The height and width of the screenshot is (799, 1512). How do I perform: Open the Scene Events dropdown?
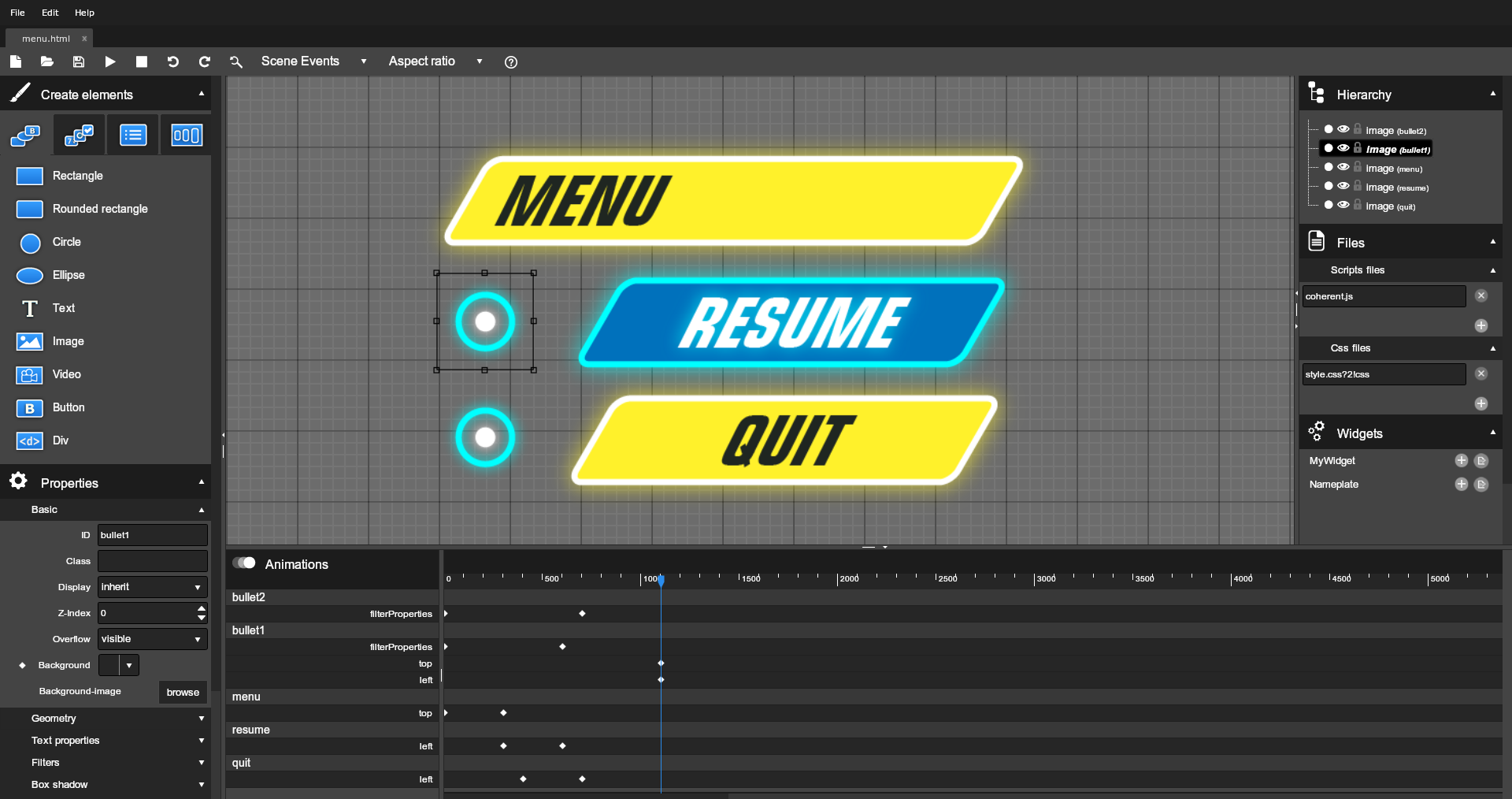(x=313, y=61)
